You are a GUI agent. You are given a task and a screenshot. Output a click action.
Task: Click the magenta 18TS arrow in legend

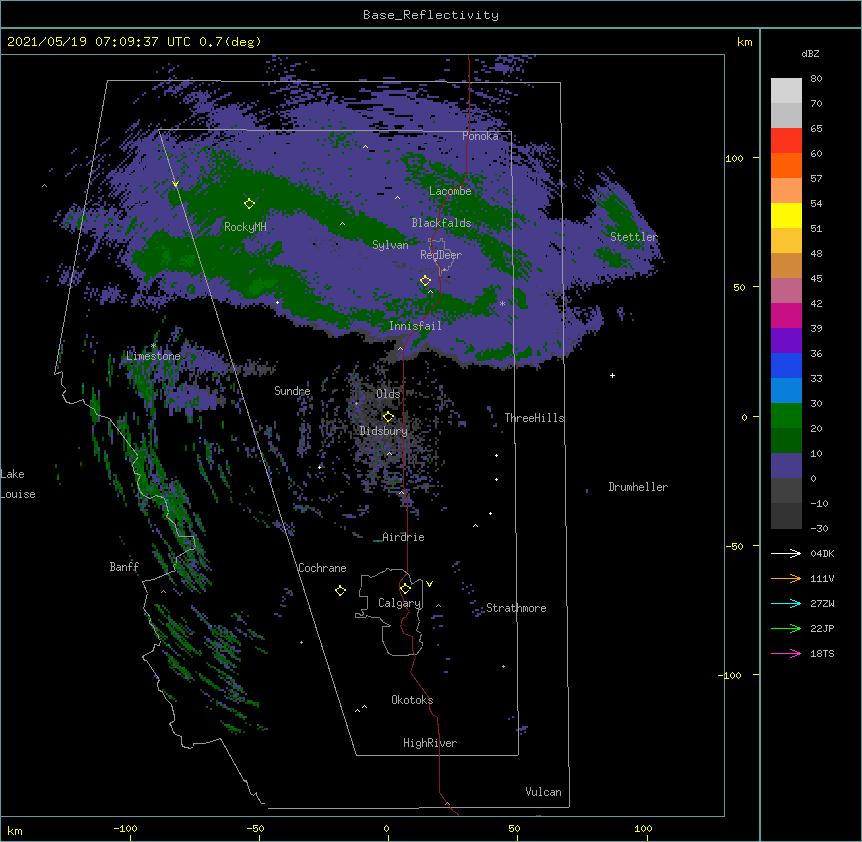coord(786,653)
